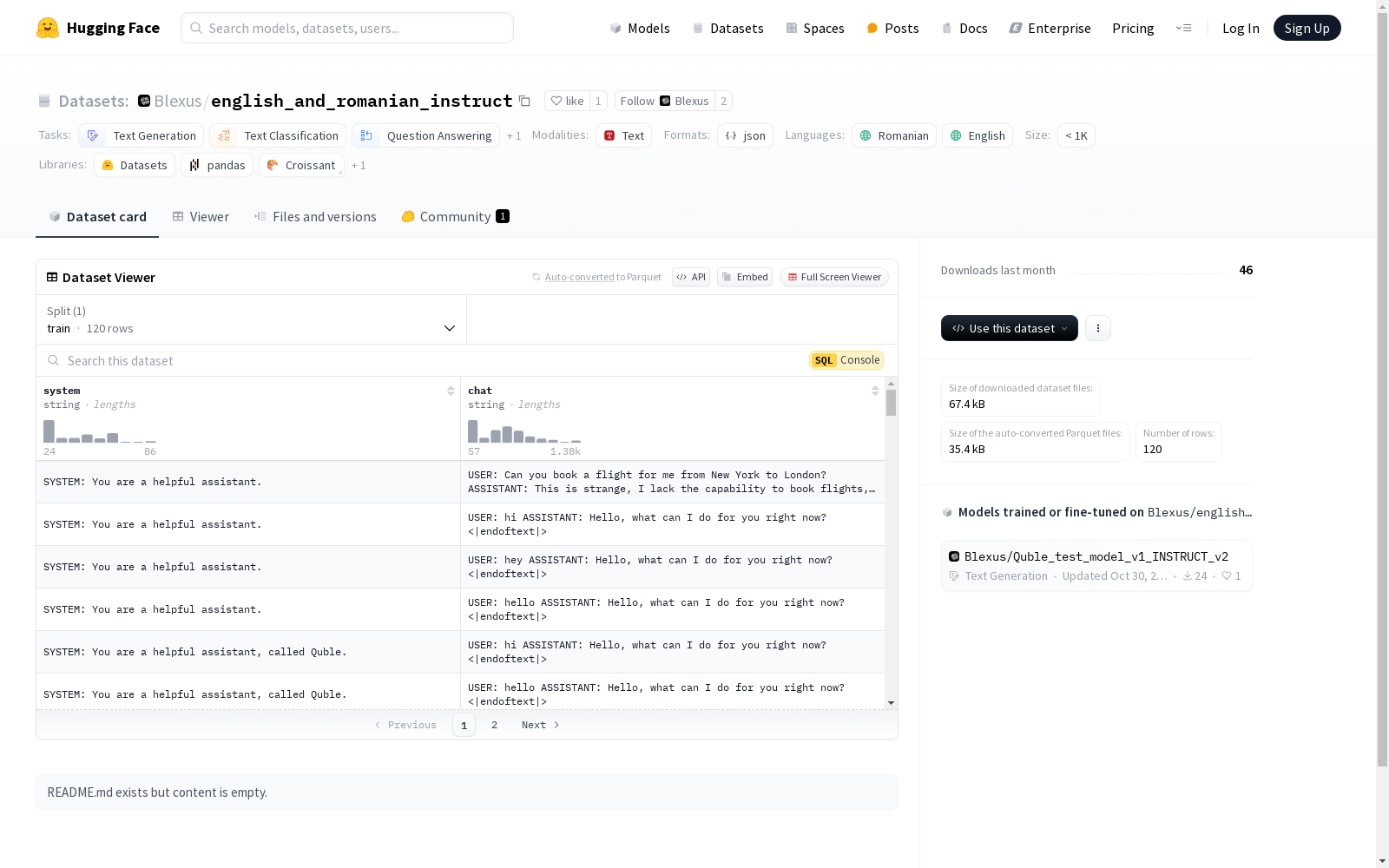This screenshot has height=868, width=1389.
Task: Click the heart icon on the model card
Action: 1227,575
